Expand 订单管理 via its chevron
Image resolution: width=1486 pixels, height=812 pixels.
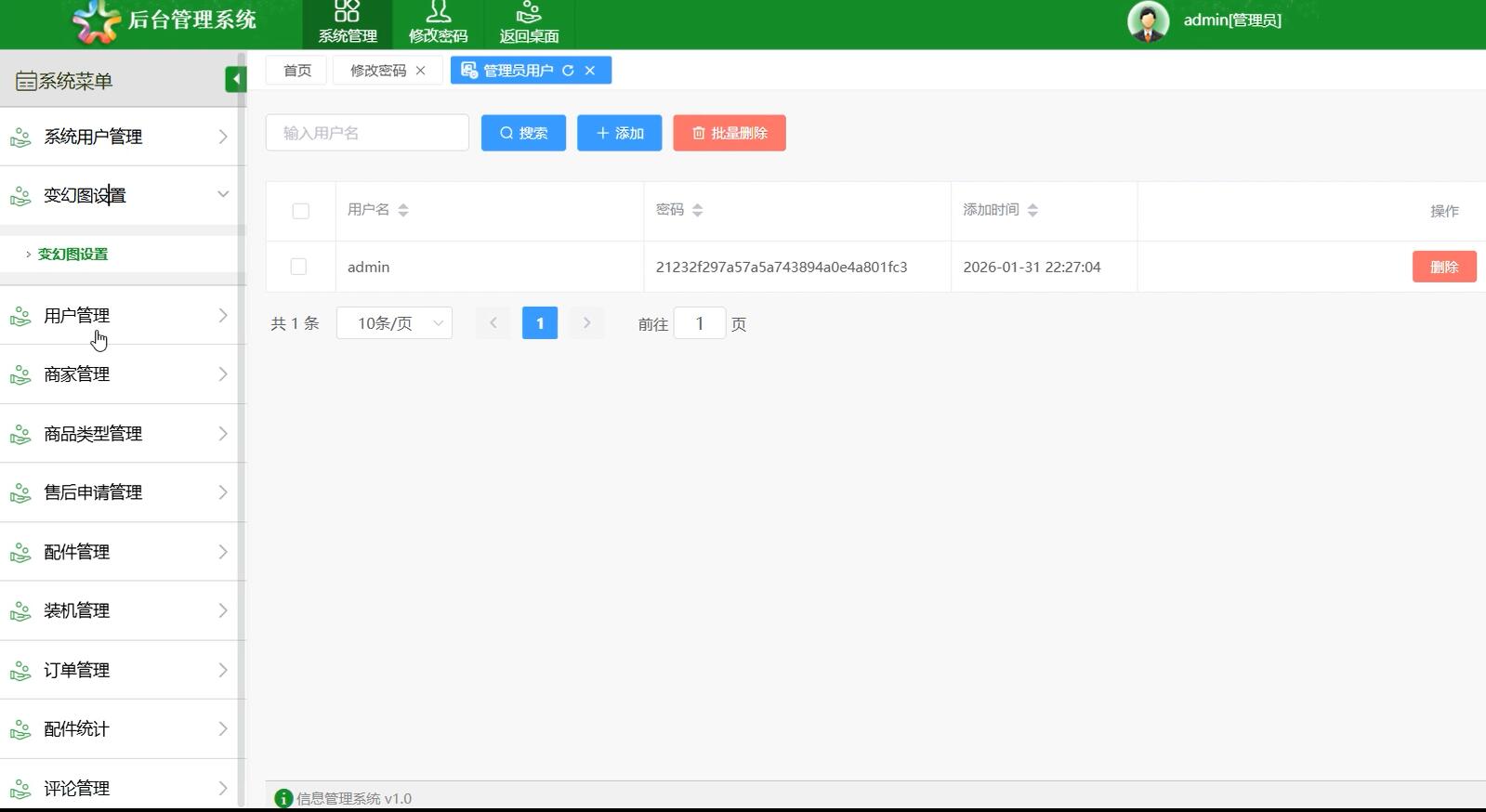click(x=223, y=670)
